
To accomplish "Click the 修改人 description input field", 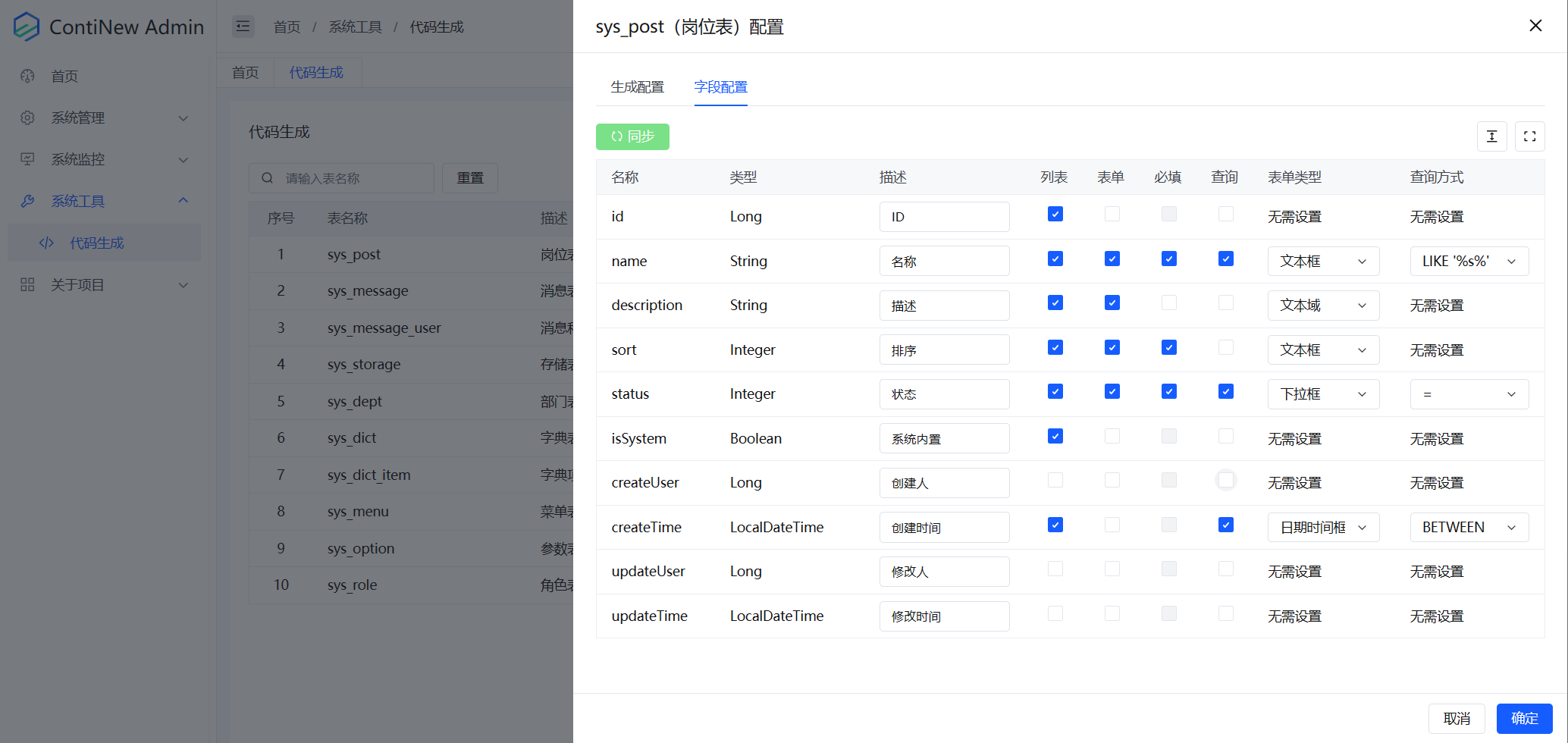I will (x=944, y=572).
